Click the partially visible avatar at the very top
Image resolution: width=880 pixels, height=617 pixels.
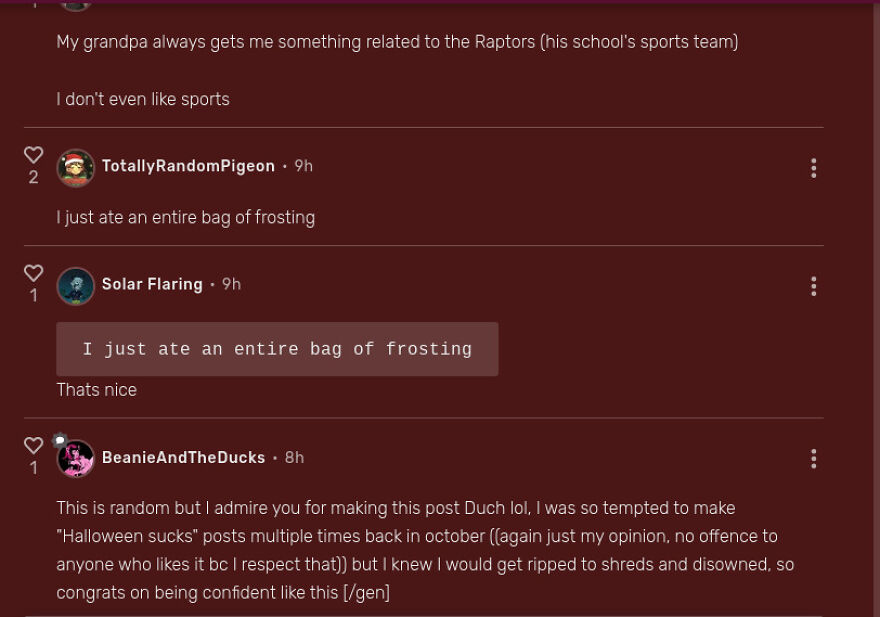pyautogui.click(x=76, y=5)
